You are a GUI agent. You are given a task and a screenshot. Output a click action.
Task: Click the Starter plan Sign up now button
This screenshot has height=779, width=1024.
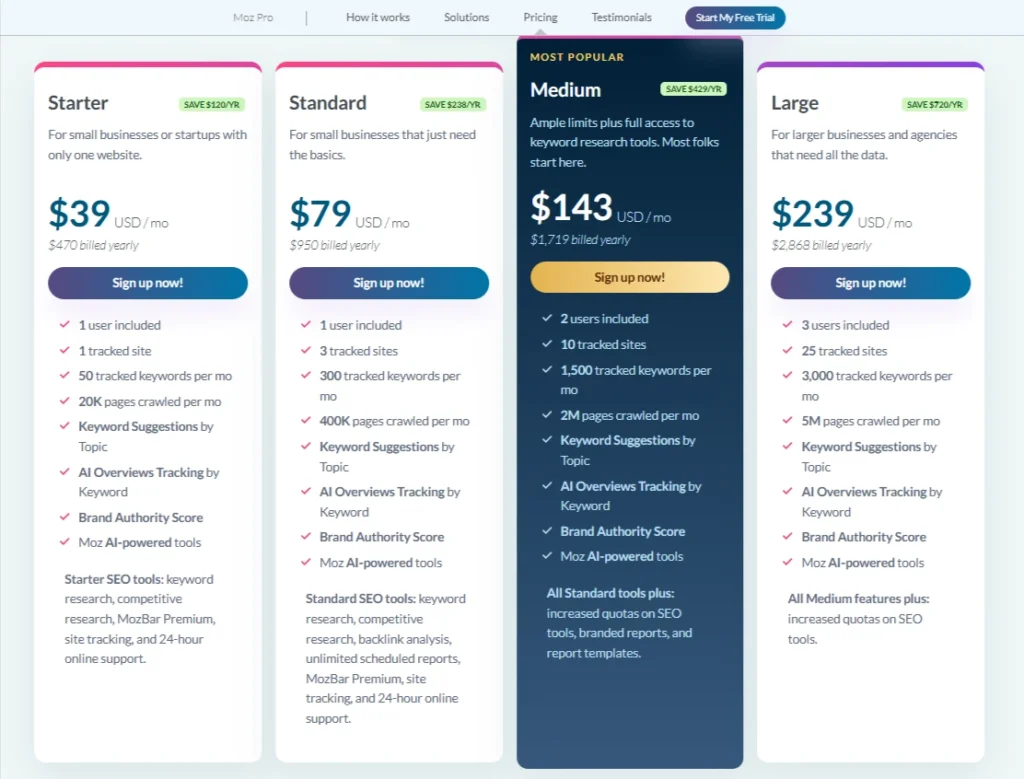(148, 283)
